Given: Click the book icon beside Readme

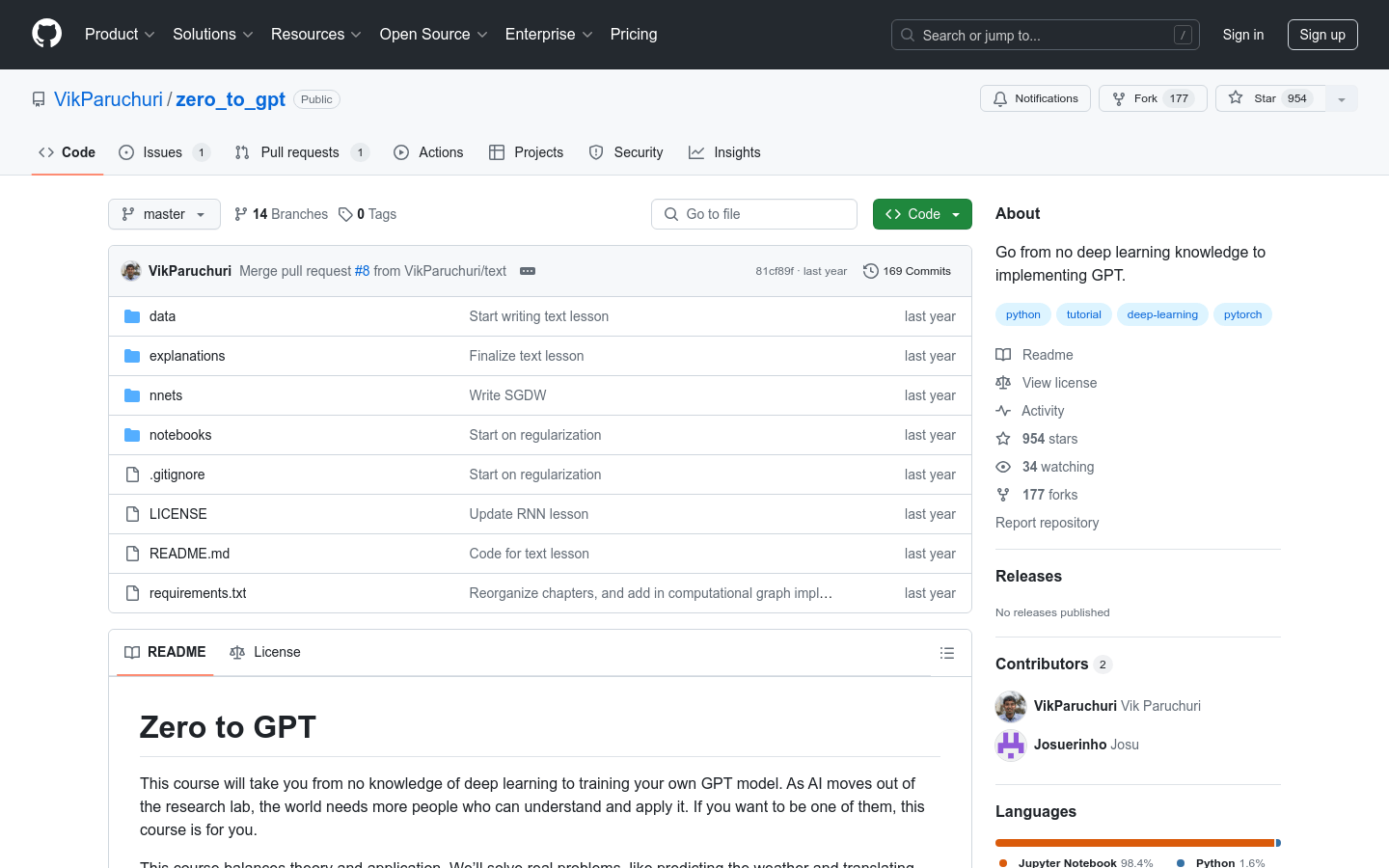Looking at the screenshot, I should pyautogui.click(x=1003, y=355).
